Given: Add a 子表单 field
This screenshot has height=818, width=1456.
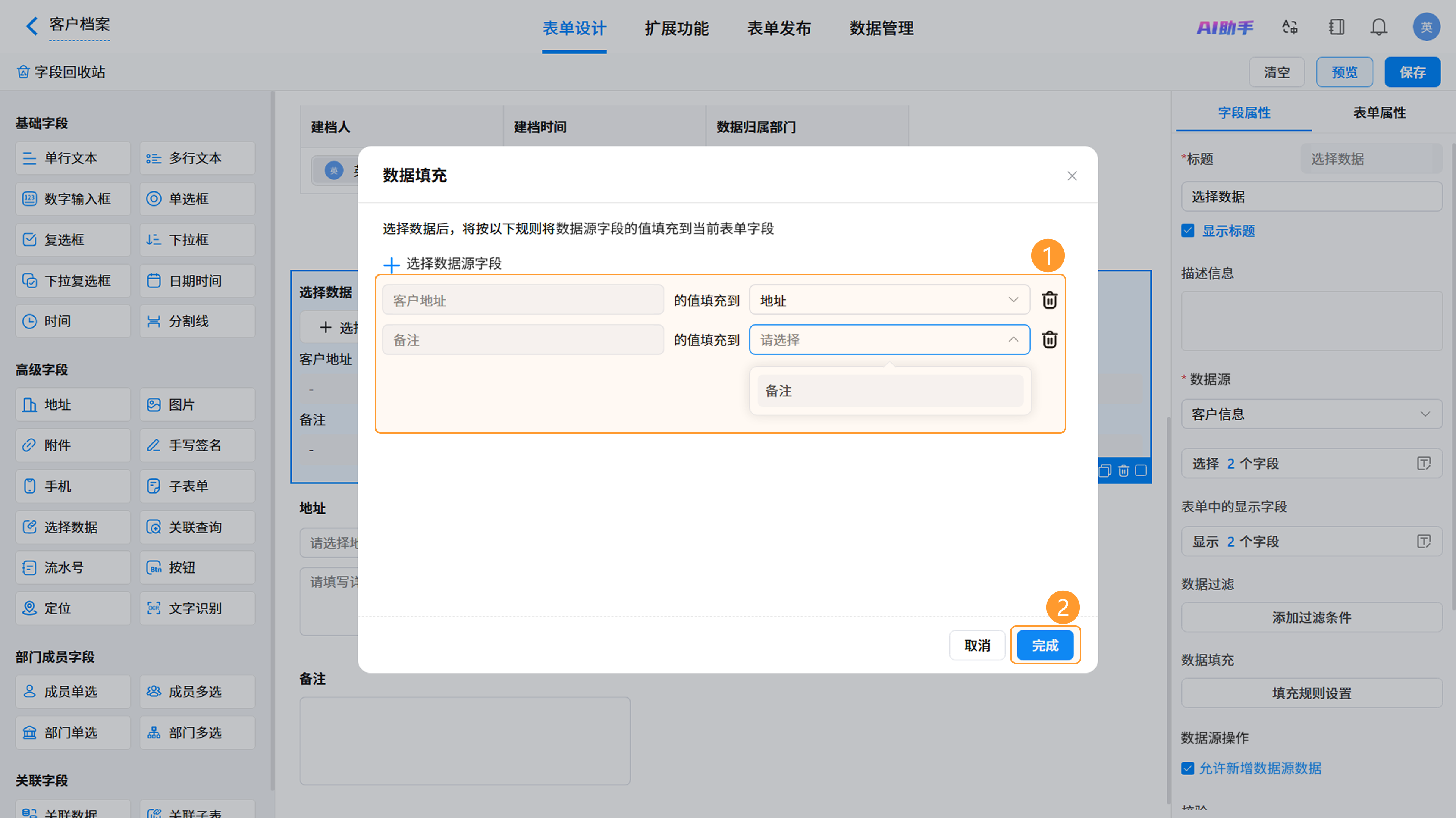Looking at the screenshot, I should click(x=197, y=486).
